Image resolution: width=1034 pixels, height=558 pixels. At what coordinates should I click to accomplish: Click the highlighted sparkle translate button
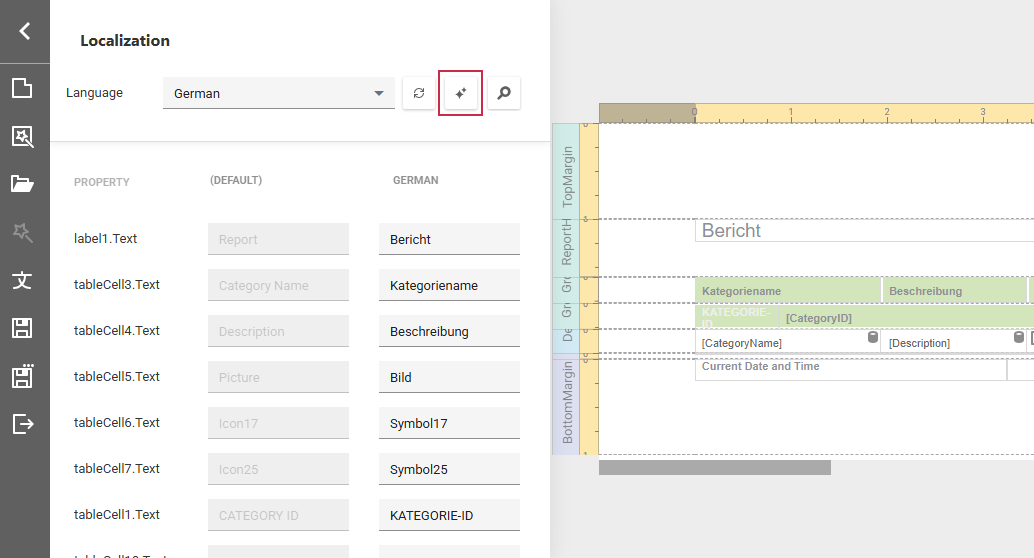460,93
